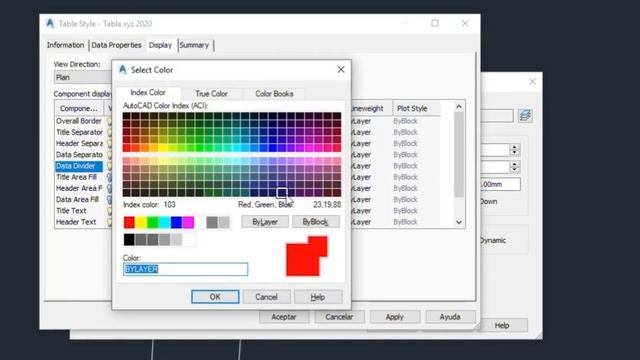Select the Header Area Fill component row
This screenshot has width=640, height=360.
[x=79, y=188]
